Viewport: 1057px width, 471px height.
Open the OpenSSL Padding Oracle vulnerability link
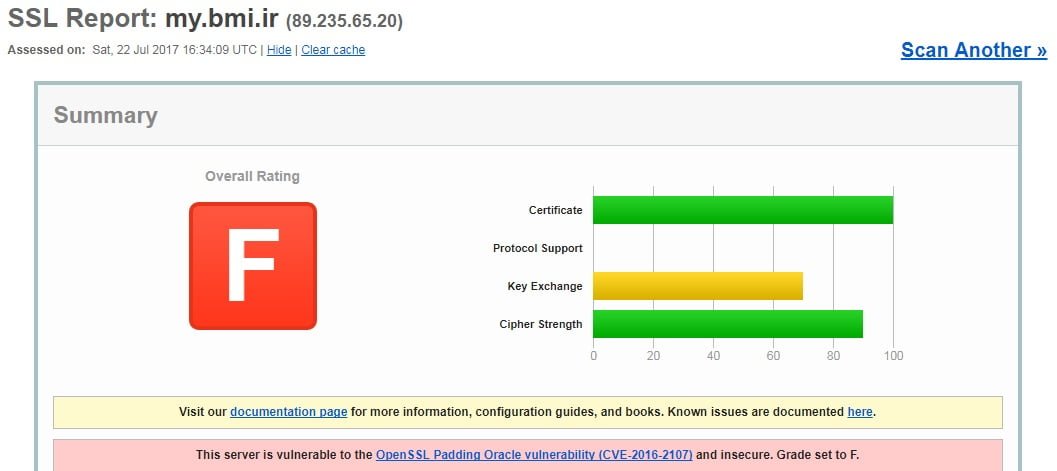coord(534,455)
